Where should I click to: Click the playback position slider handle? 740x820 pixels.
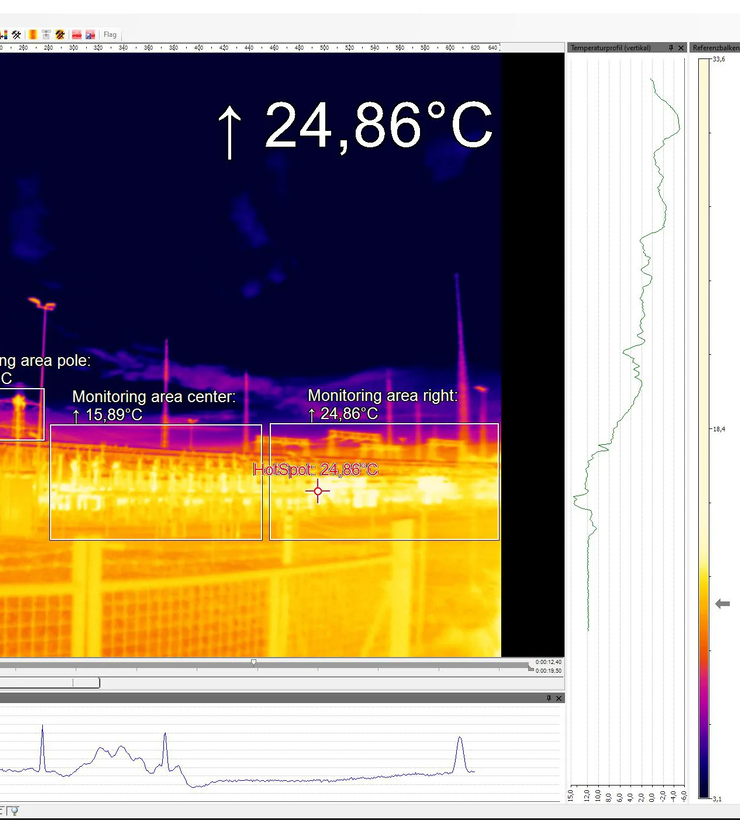254,662
